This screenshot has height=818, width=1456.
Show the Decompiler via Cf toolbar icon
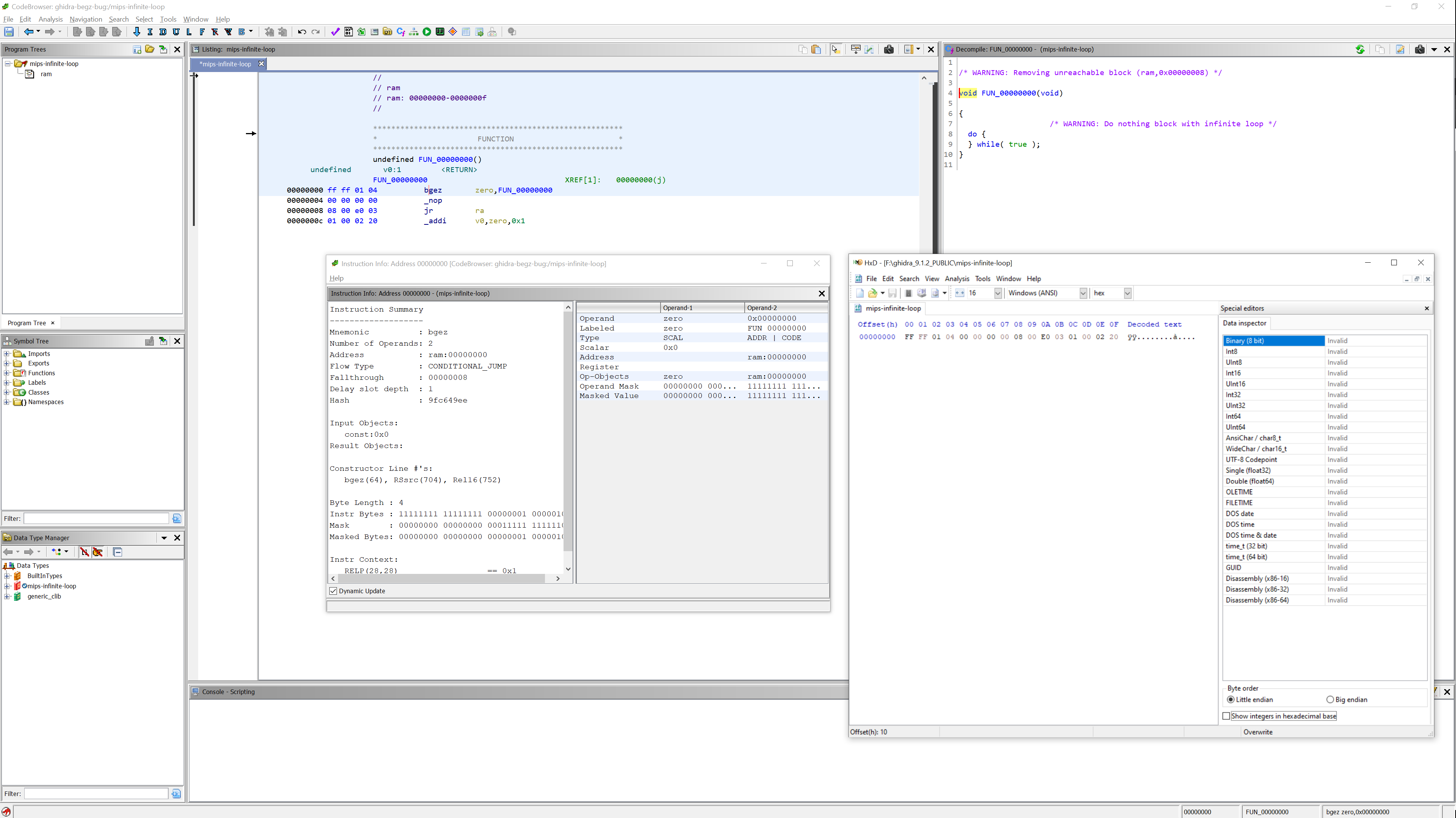click(401, 32)
